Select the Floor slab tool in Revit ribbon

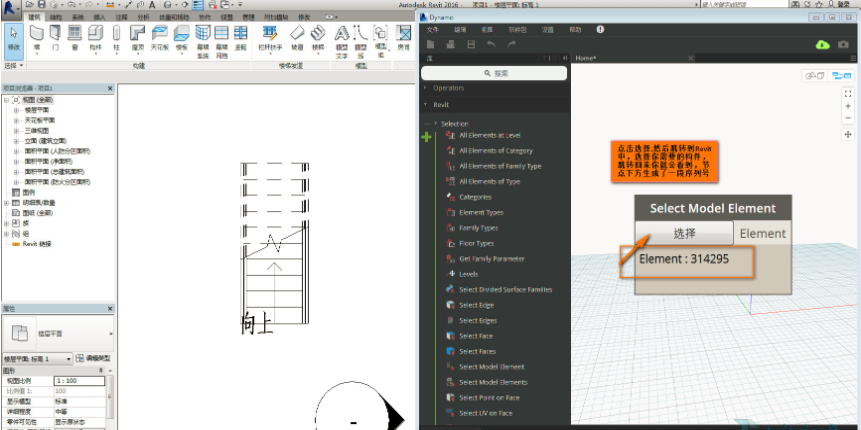181,39
